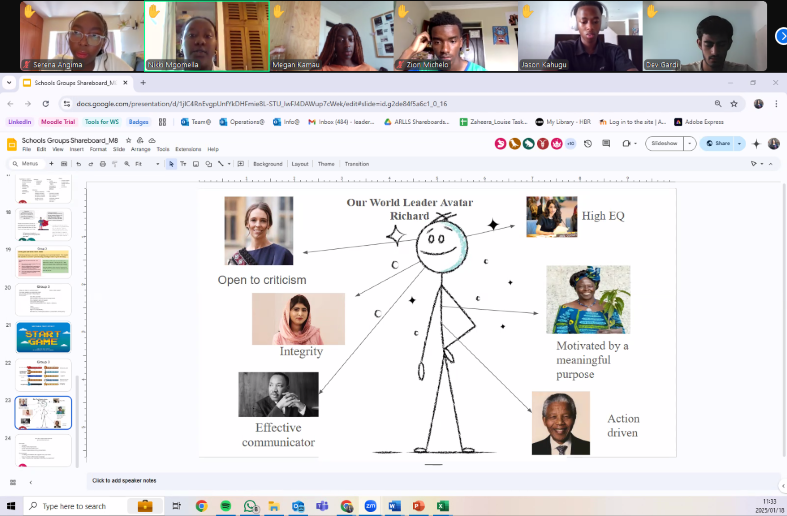Click the Slideshow button

(x=664, y=143)
